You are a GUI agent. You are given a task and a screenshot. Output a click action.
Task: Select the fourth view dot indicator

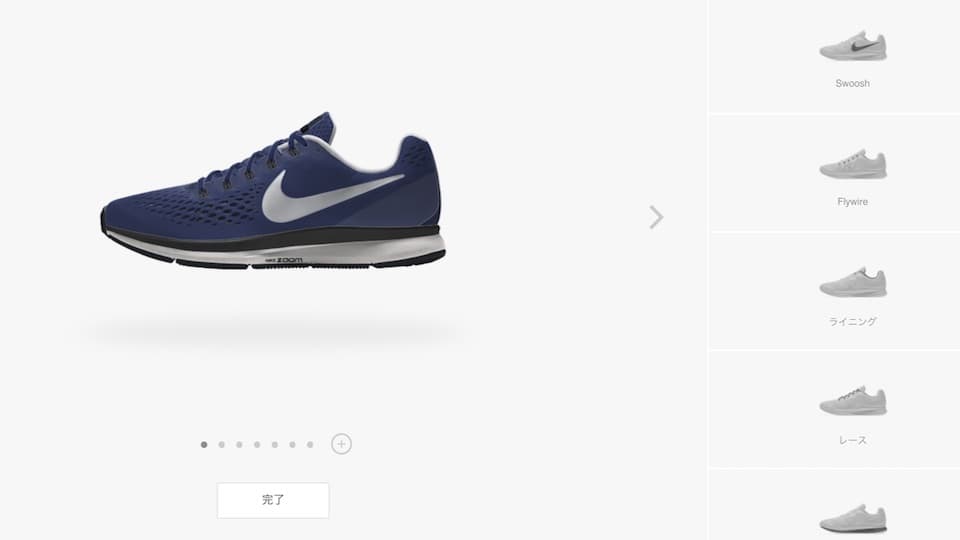257,444
